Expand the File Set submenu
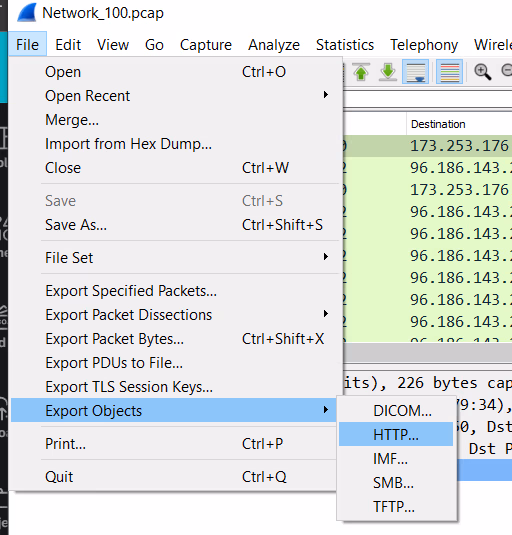 pos(175,258)
